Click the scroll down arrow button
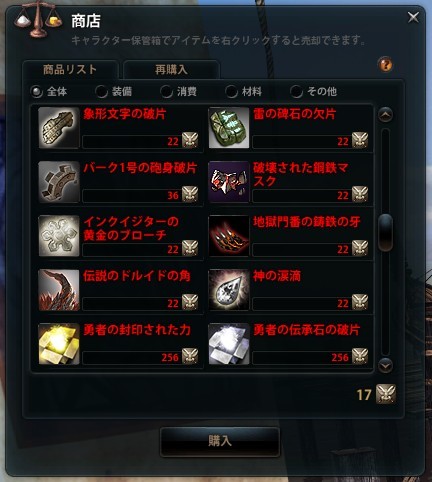 [386, 366]
